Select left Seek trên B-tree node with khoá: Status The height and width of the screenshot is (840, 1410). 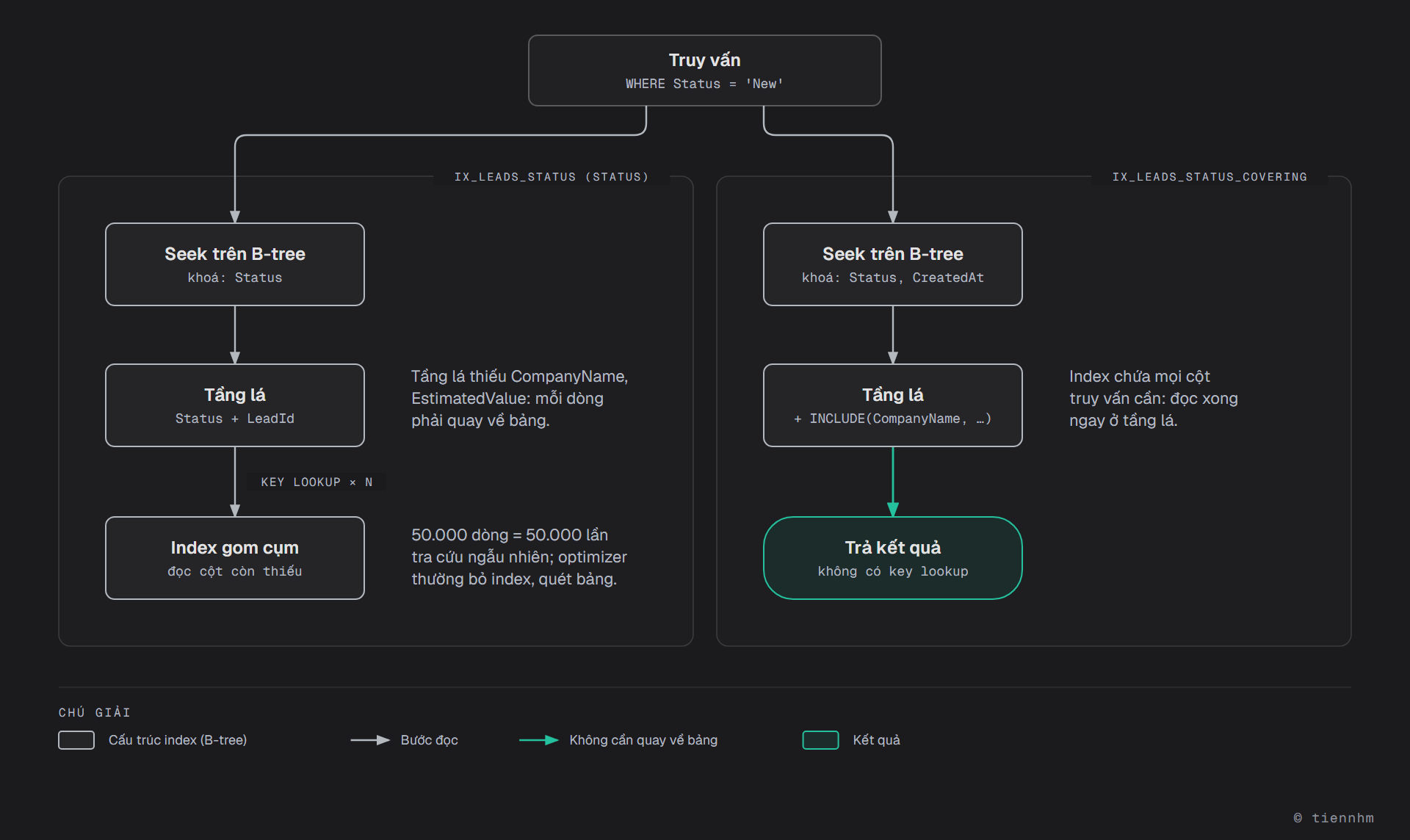click(x=235, y=264)
